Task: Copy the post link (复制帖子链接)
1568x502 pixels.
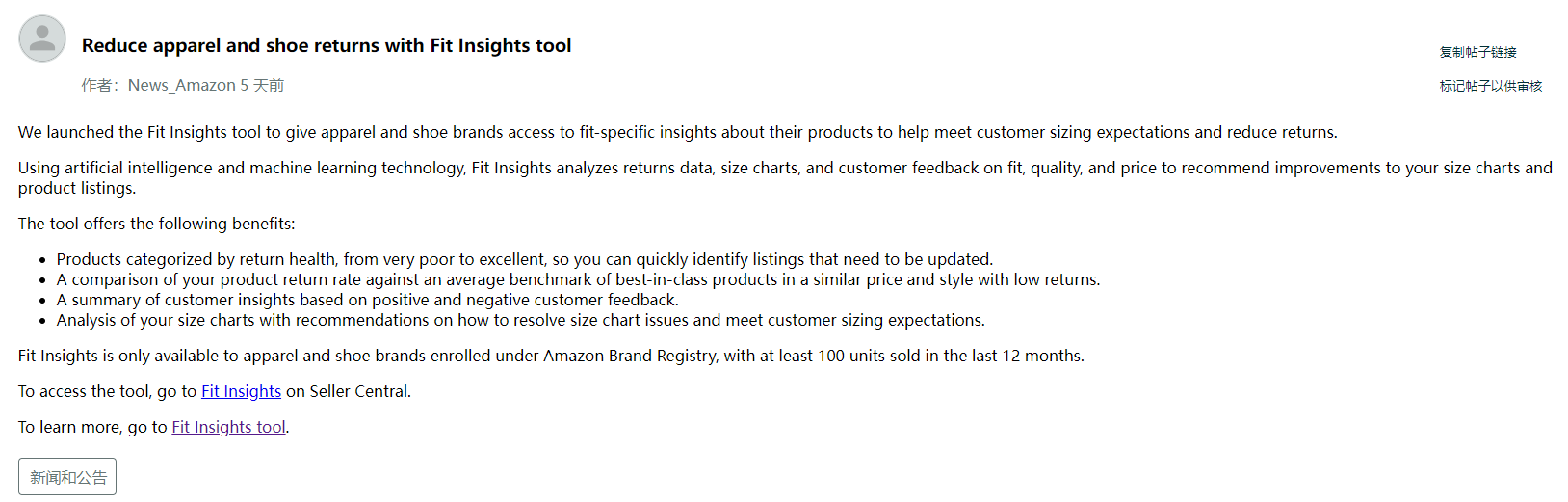Action: click(1477, 52)
